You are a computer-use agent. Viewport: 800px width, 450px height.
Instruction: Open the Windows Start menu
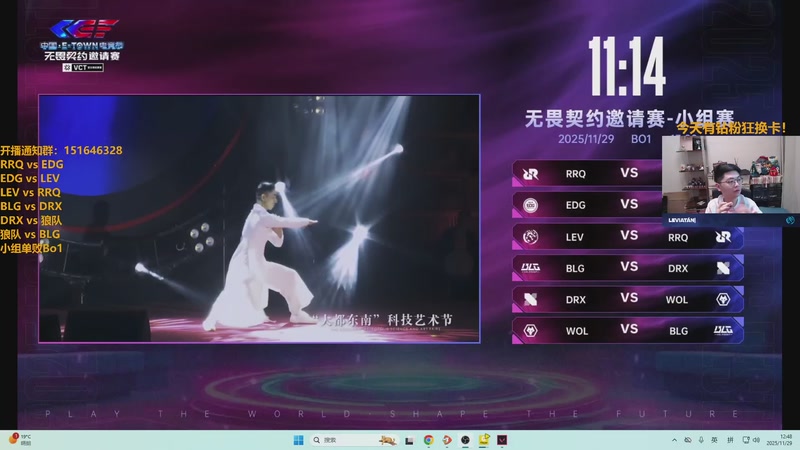(x=298, y=440)
